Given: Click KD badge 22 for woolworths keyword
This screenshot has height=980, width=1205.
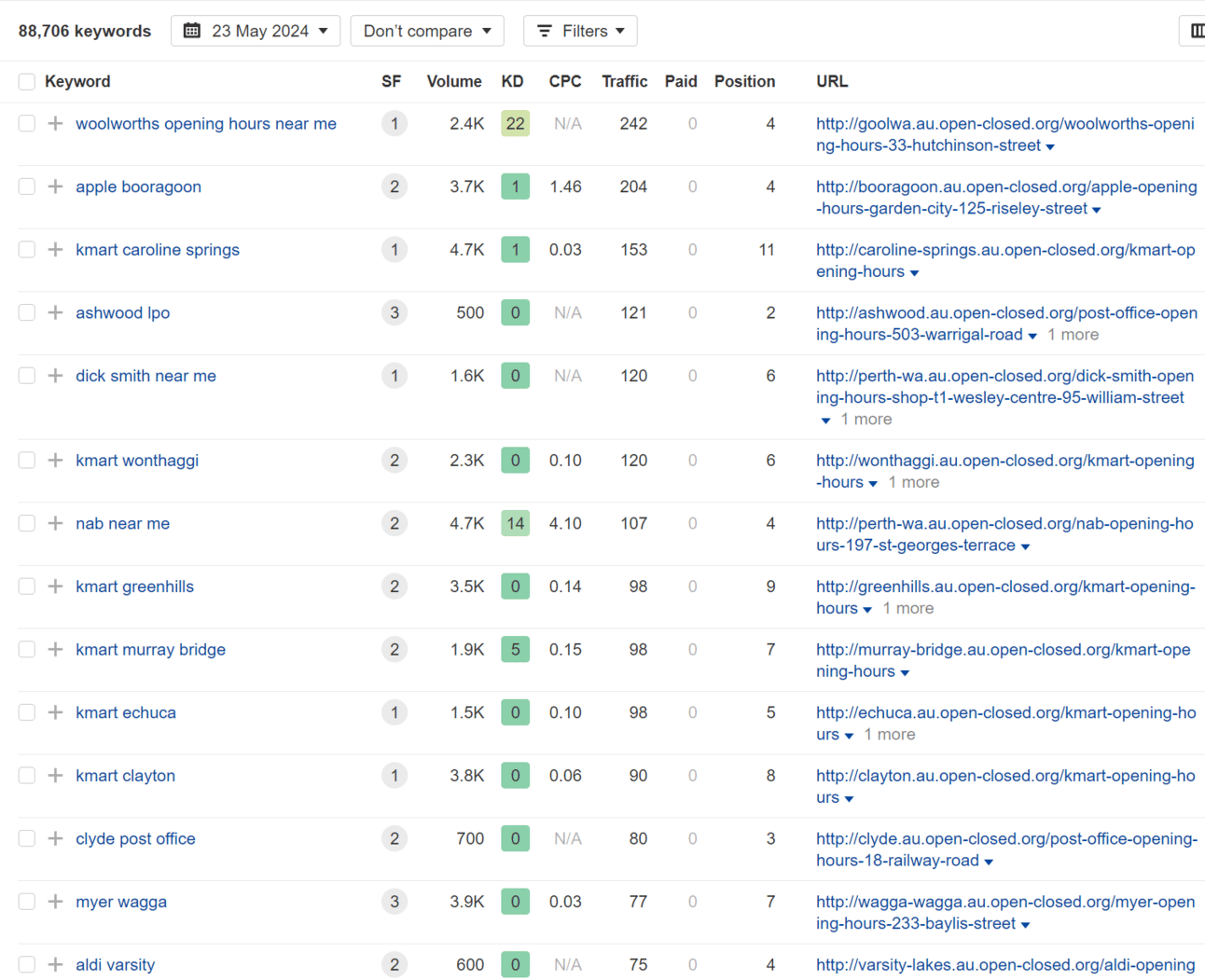Looking at the screenshot, I should coord(515,123).
